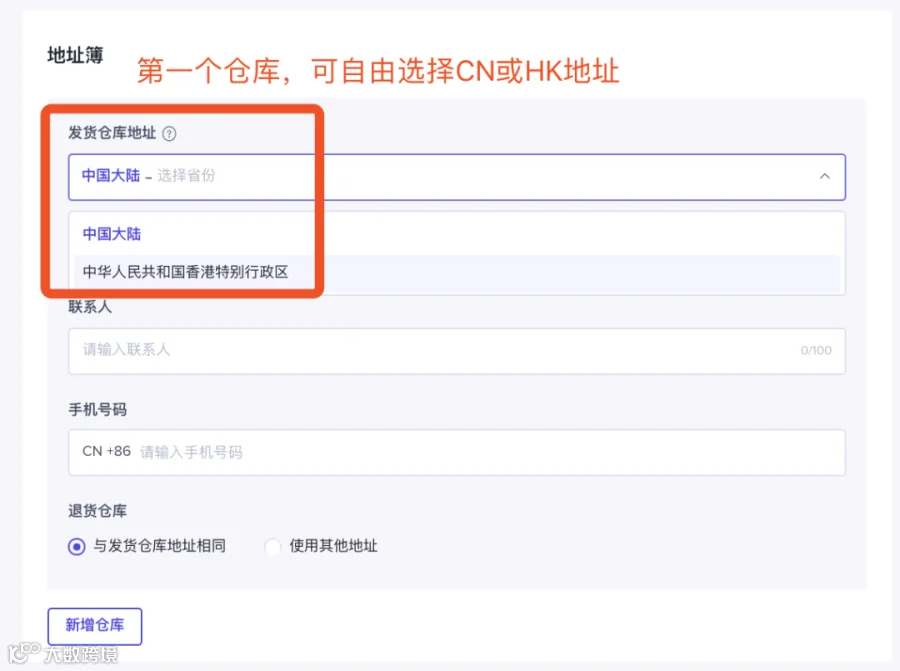Image resolution: width=900 pixels, height=671 pixels.
Task: Click the 0/100 character counter
Action: point(816,350)
